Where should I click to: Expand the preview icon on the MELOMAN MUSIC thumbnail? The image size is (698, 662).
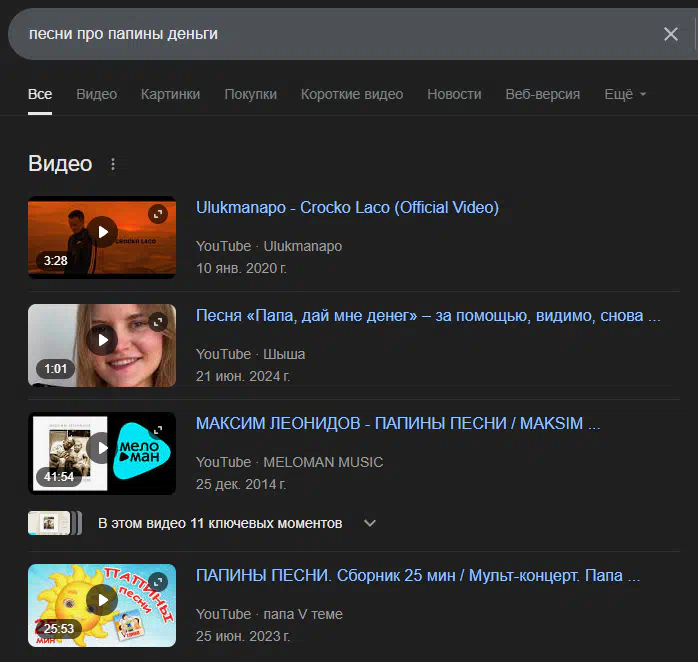[158, 430]
